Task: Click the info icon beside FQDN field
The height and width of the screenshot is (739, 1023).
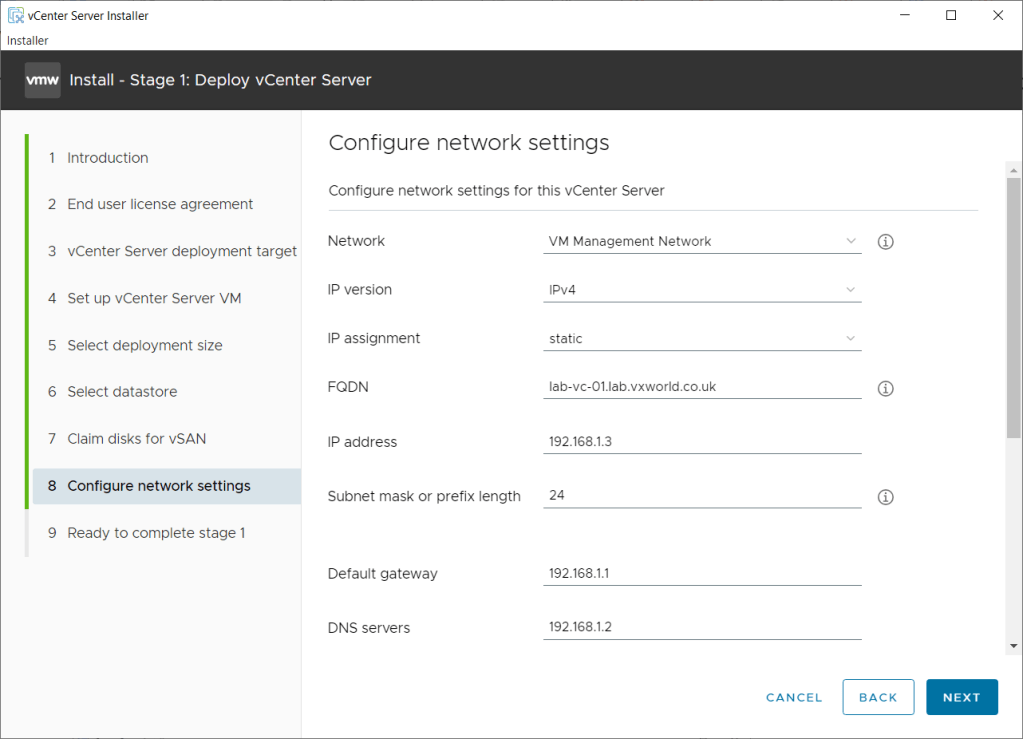Action: pyautogui.click(x=885, y=389)
